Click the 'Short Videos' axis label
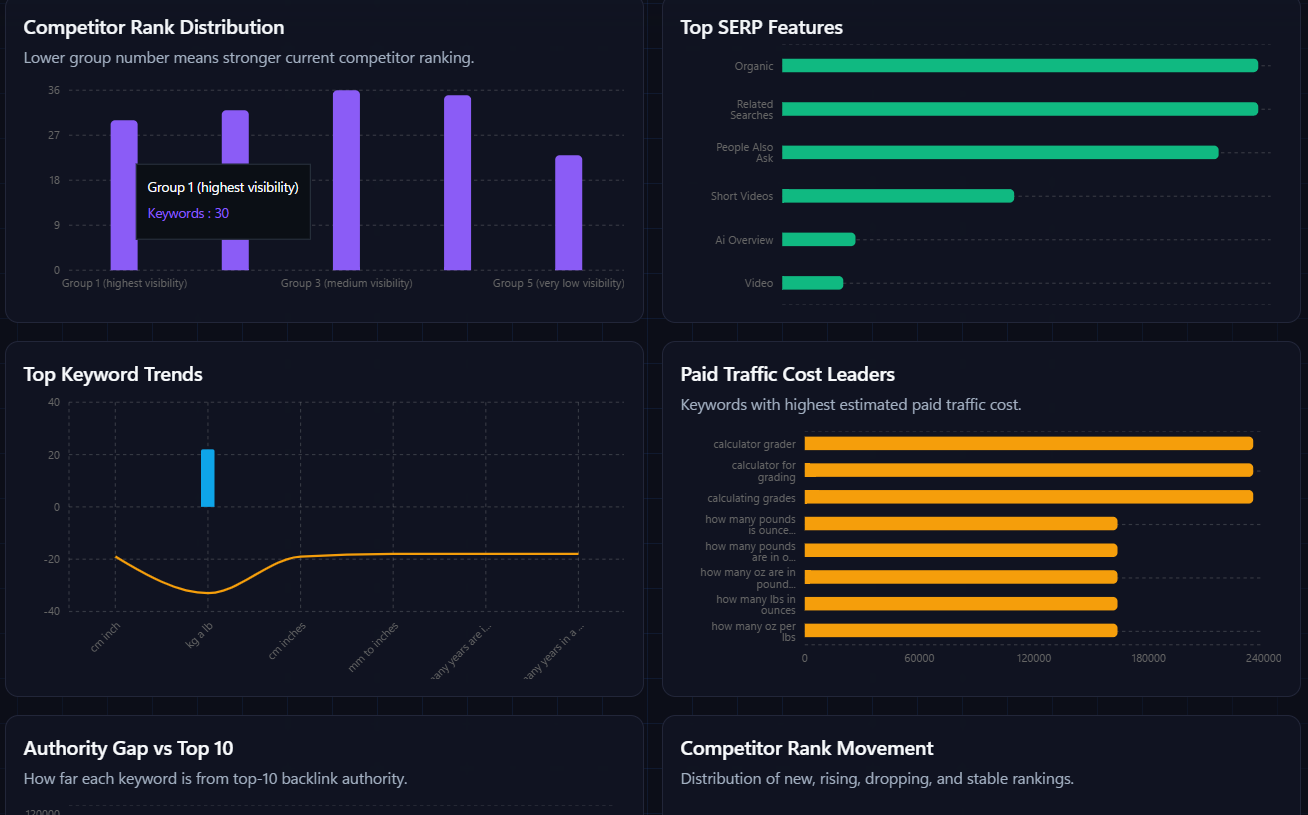Viewport: 1308px width, 815px height. [742, 197]
